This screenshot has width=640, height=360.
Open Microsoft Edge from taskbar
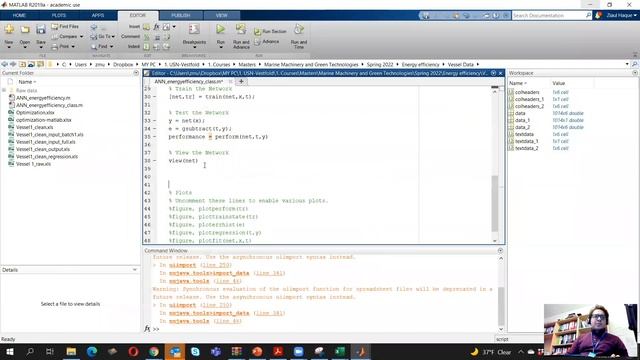(x=92, y=351)
